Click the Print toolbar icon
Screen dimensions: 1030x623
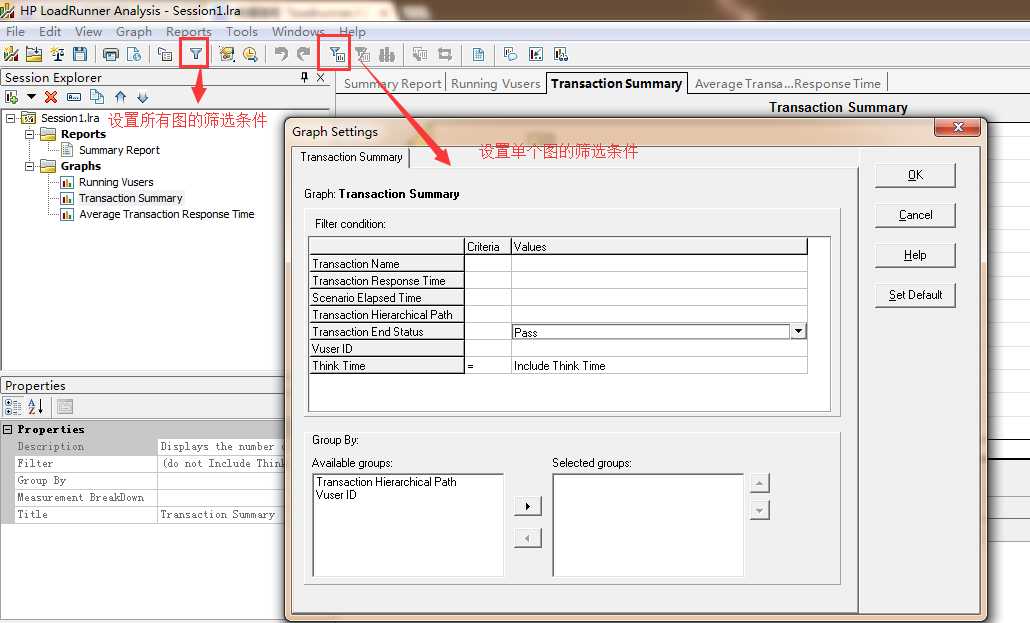[111, 55]
